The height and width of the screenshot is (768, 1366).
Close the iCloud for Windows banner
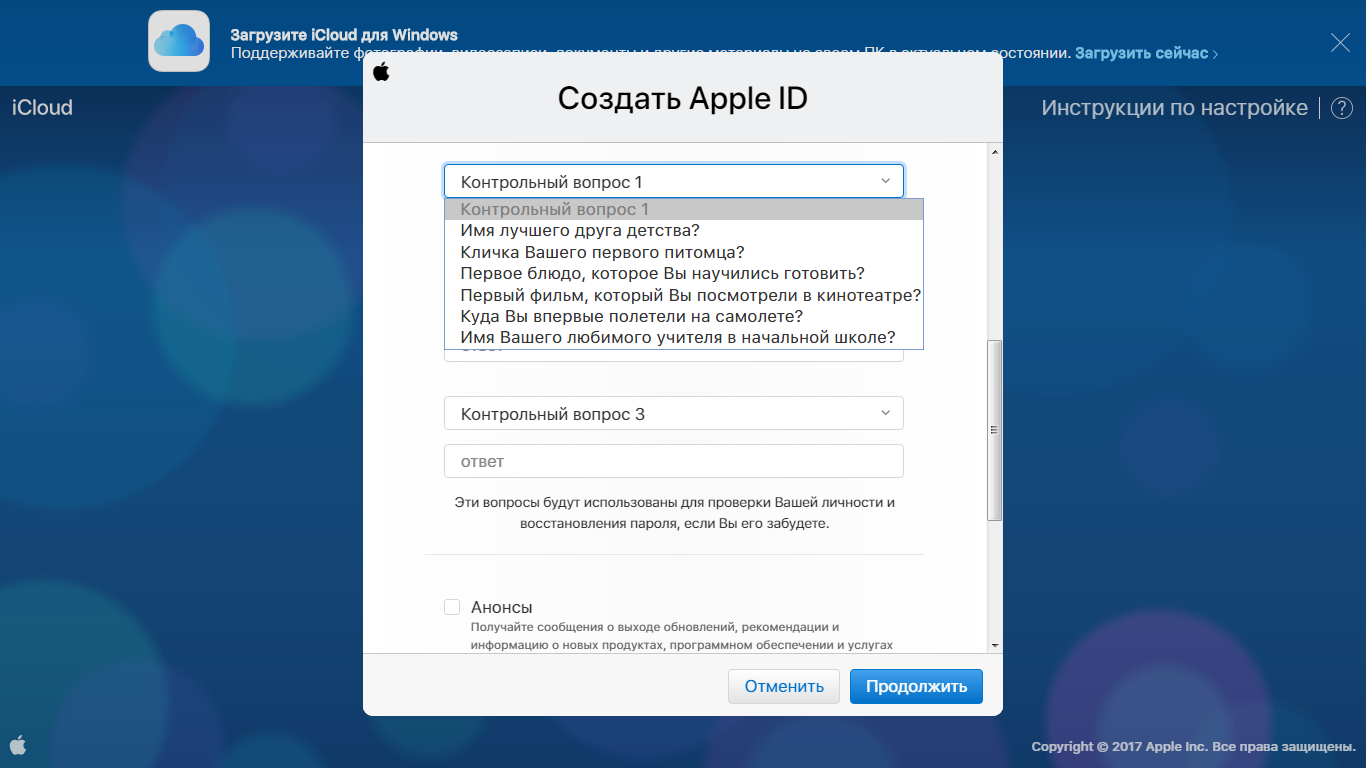(1340, 42)
